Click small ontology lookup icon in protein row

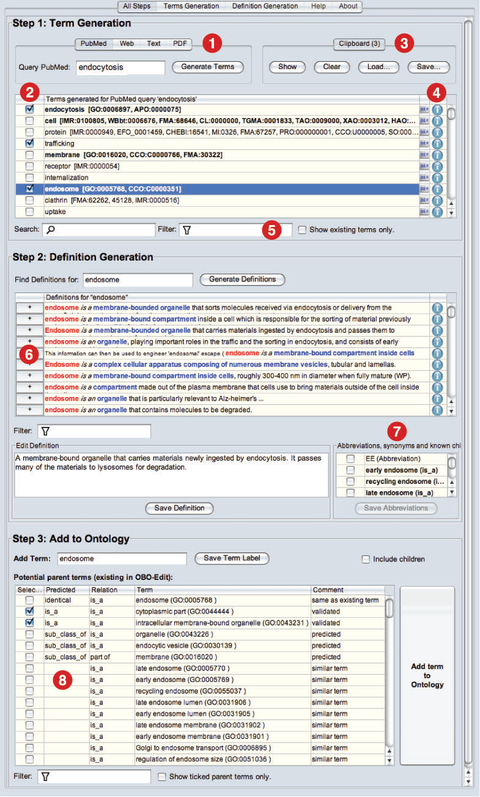(424, 132)
